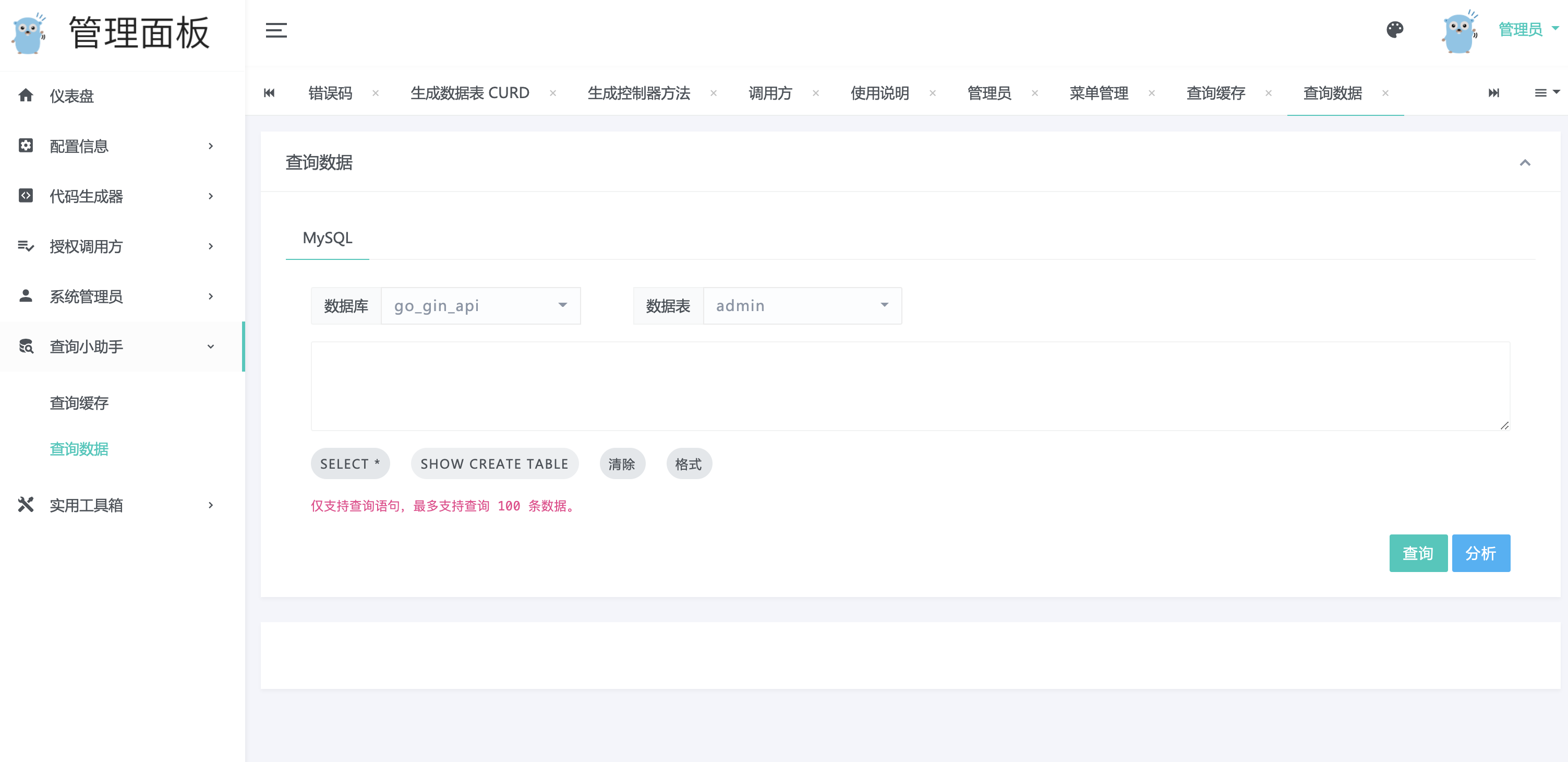
Task: Switch to the 使用说明 tab
Action: [880, 93]
